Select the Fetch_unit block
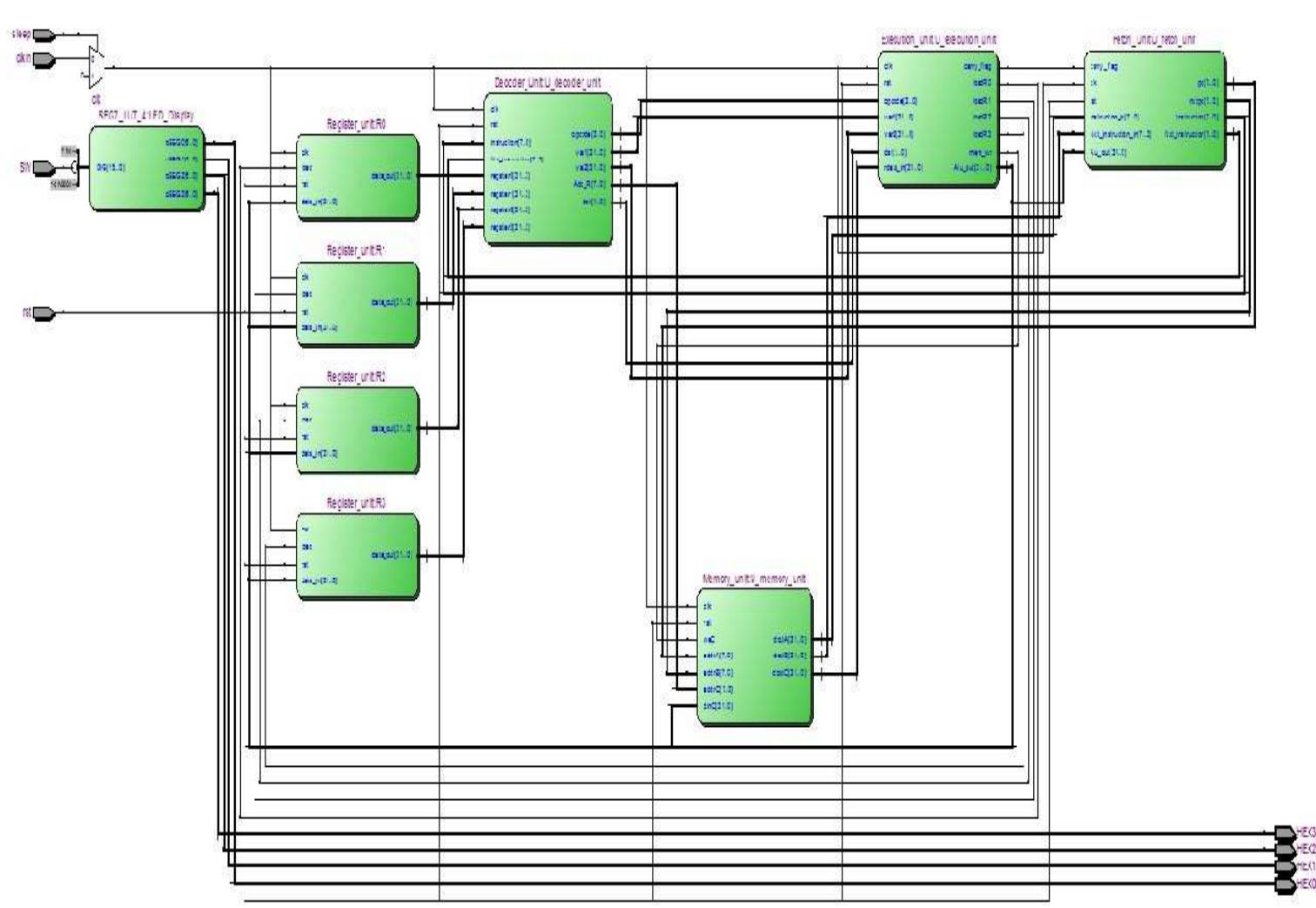Screen dimensions: 1316x908 coord(1154,109)
